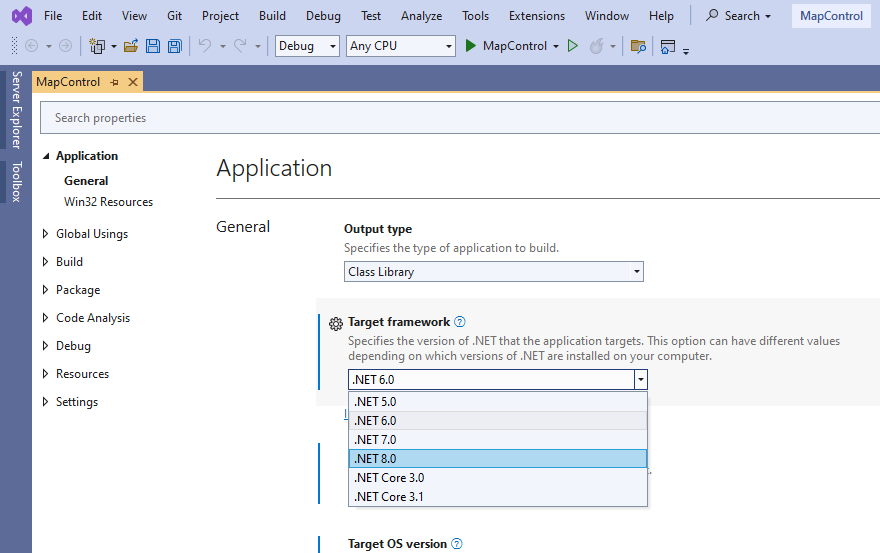This screenshot has width=880, height=553.
Task: Click the New Project toolbar icon
Action: click(x=97, y=46)
